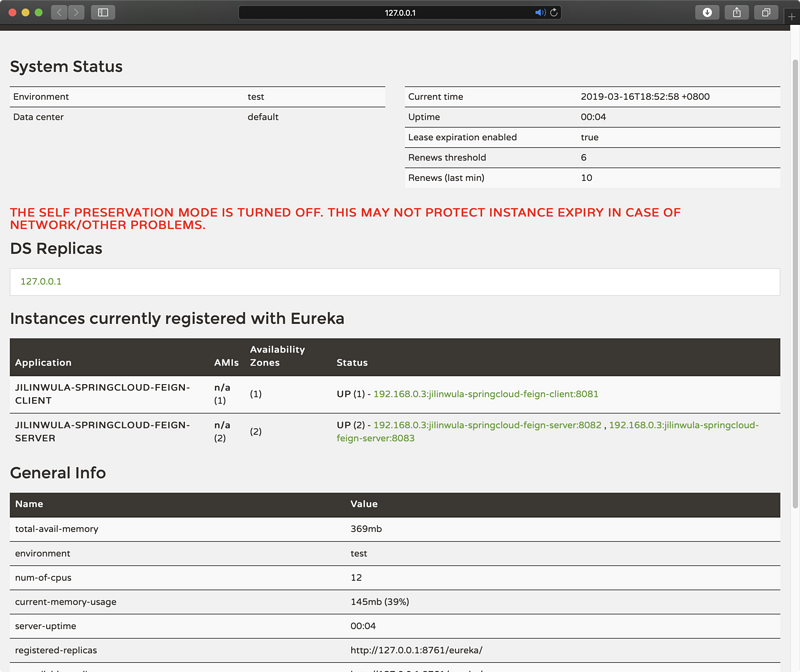Select the num-of-cpus row name

coord(43,578)
